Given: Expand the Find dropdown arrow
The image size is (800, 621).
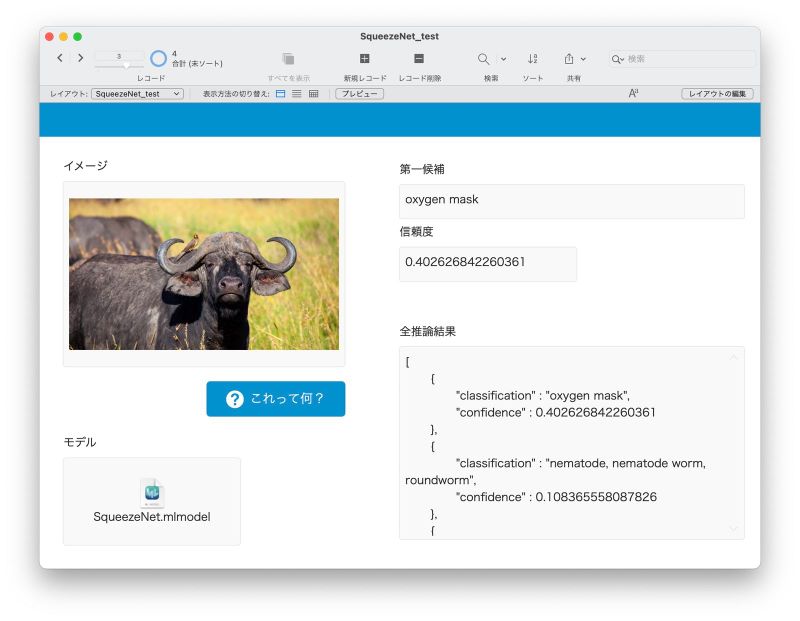Looking at the screenshot, I should tap(503, 59).
